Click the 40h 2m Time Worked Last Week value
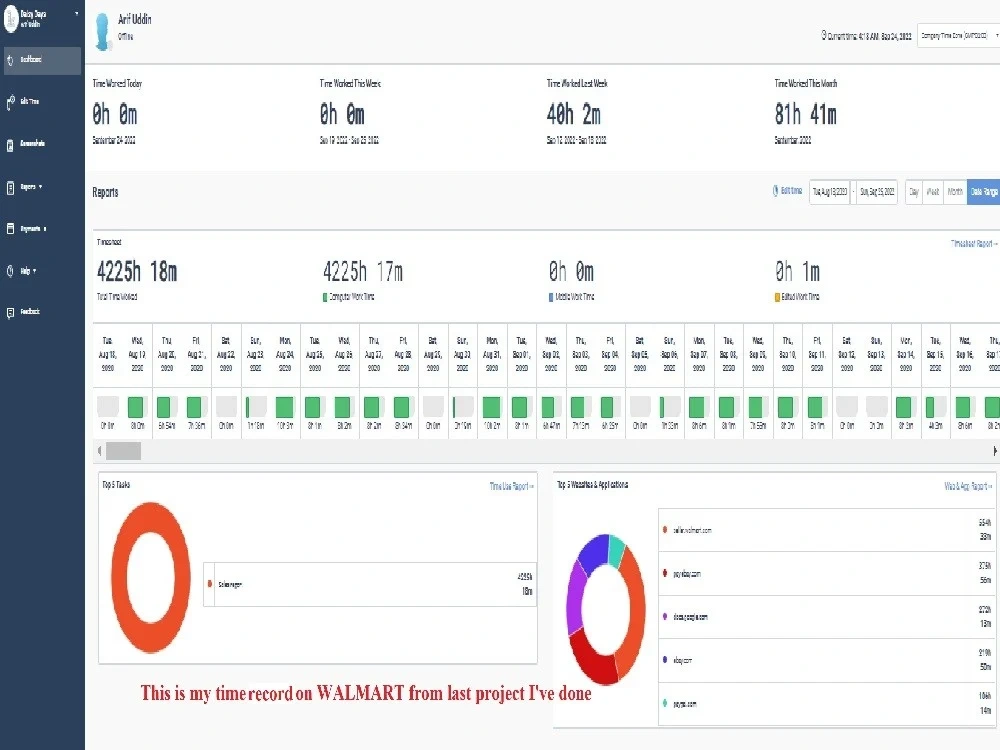The width and height of the screenshot is (1000, 750). (x=573, y=115)
